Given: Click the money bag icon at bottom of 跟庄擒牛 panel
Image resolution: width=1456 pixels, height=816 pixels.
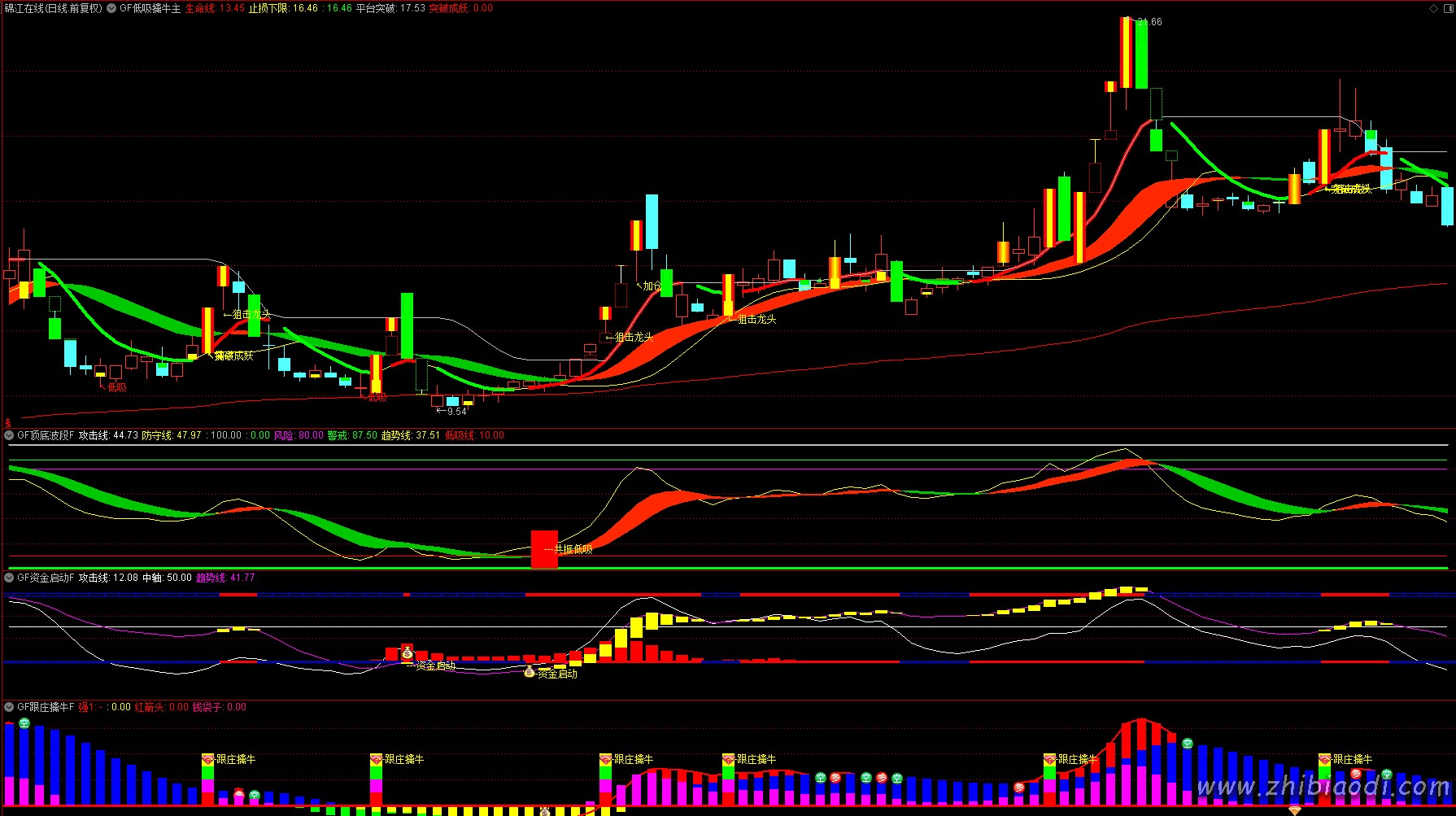Looking at the screenshot, I should [x=545, y=811].
